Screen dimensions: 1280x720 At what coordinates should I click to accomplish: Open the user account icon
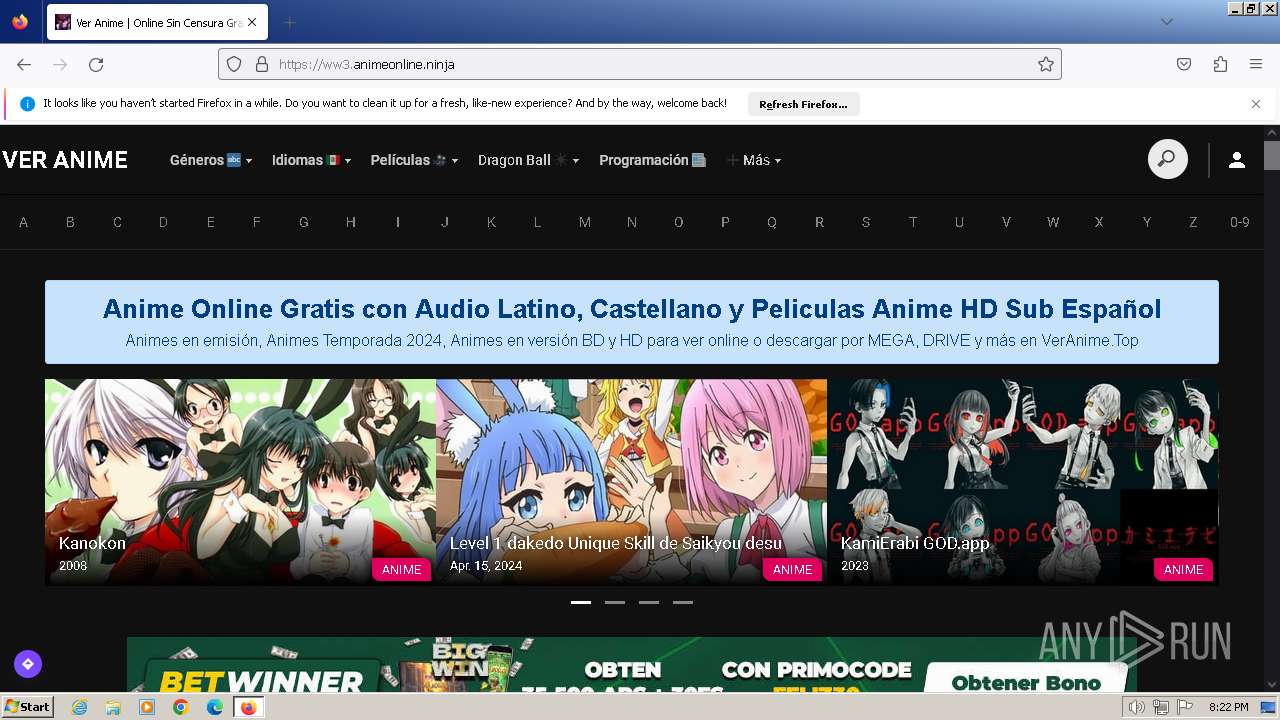tap(1237, 160)
